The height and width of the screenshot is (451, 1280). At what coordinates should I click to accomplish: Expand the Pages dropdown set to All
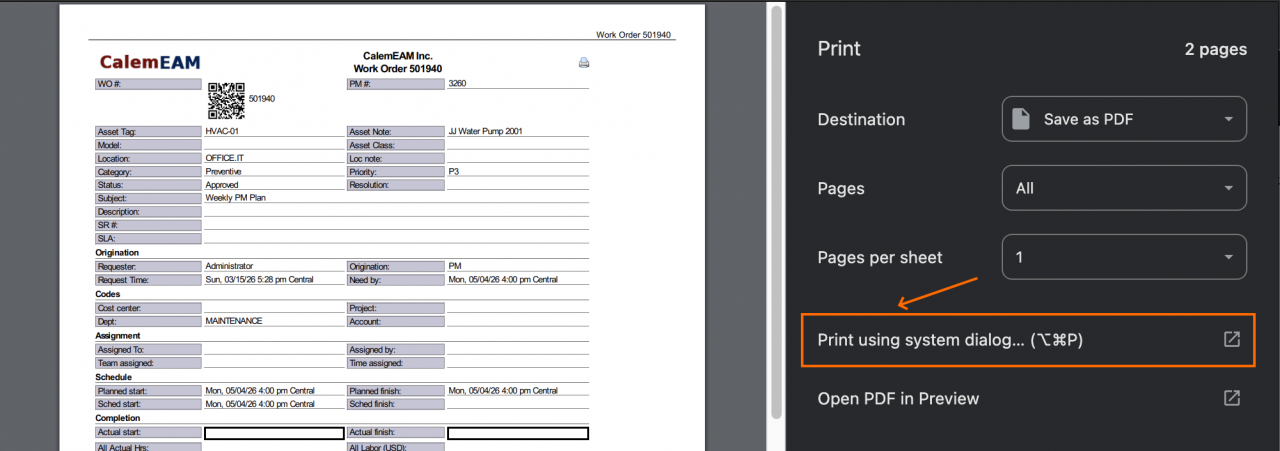click(x=1124, y=188)
